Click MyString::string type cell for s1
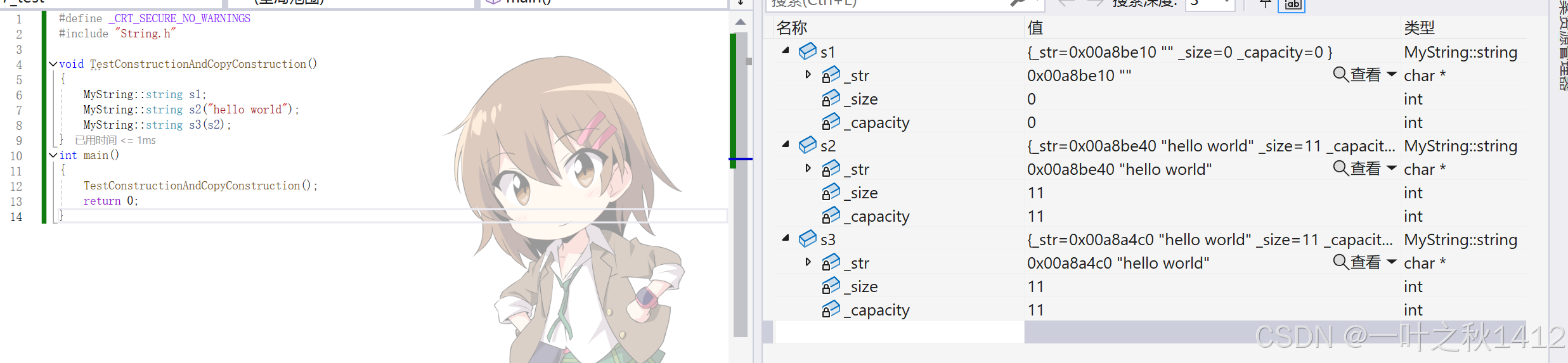1568x363 pixels. click(1461, 52)
